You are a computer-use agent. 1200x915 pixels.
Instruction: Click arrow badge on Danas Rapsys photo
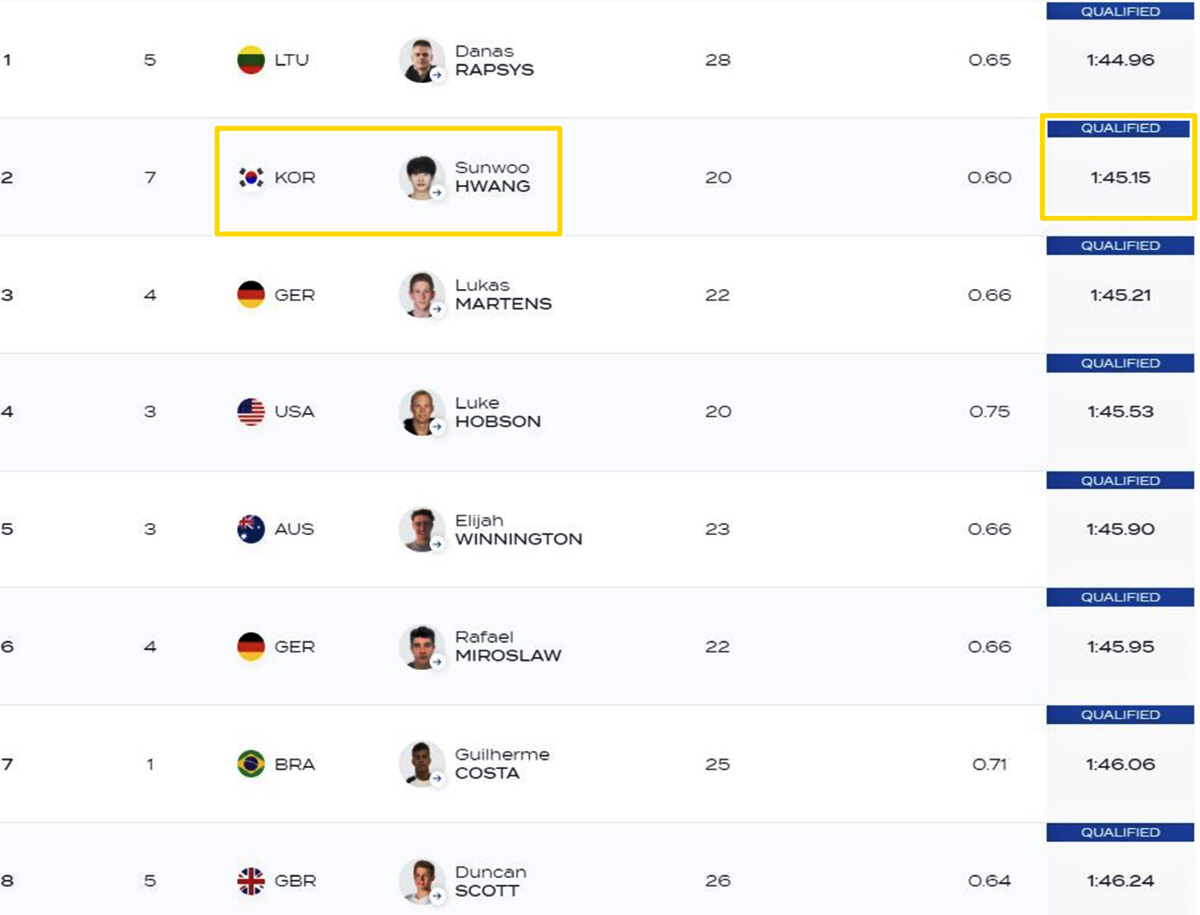pos(437,75)
